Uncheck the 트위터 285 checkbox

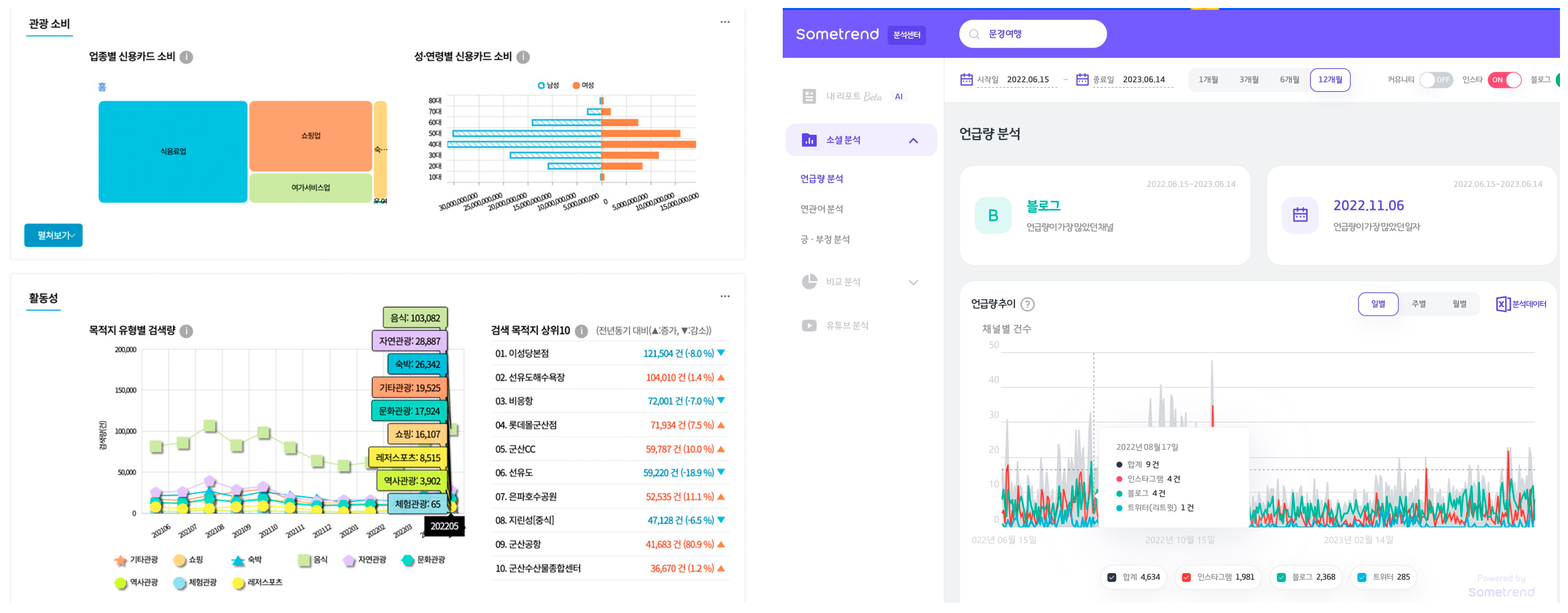tap(1361, 578)
